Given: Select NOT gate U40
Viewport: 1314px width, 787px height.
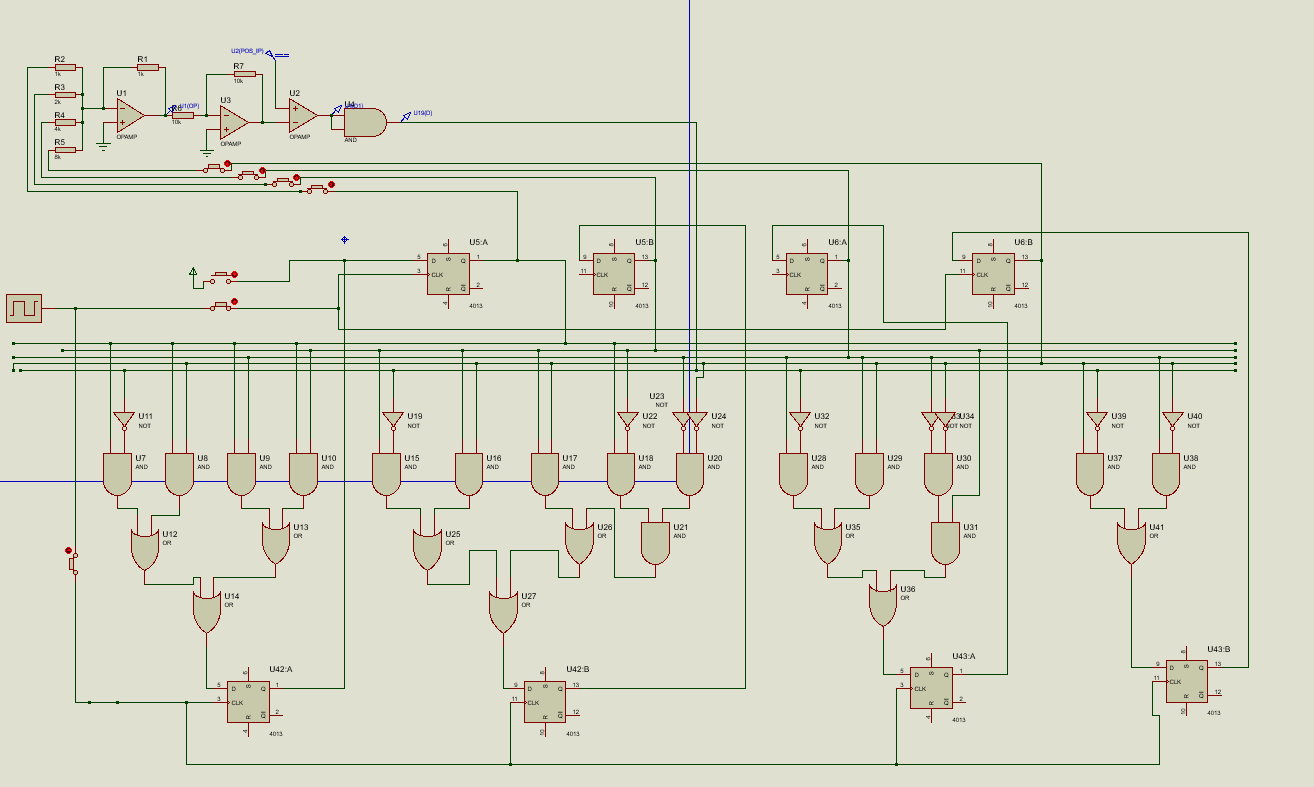Looking at the screenshot, I should (1172, 420).
